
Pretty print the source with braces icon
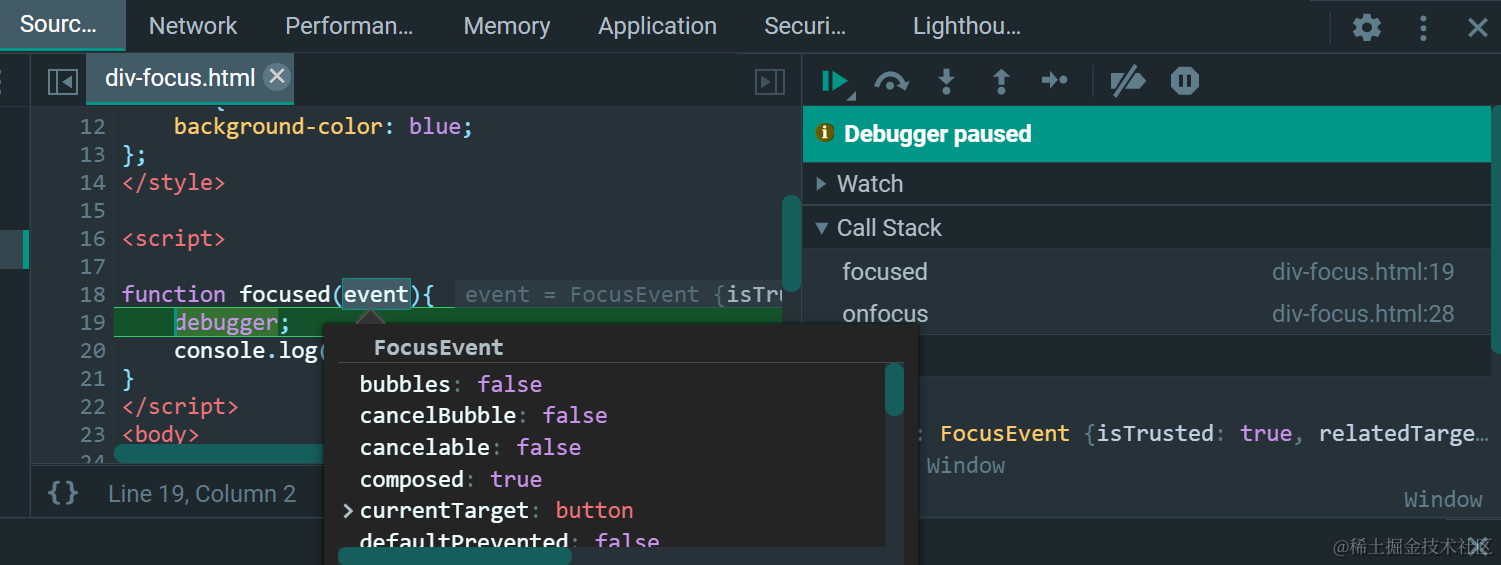coord(63,493)
